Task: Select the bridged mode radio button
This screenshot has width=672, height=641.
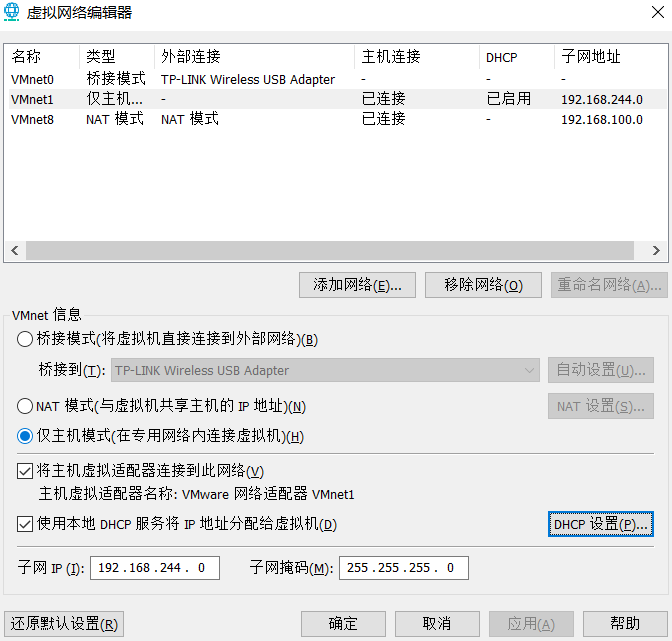Action: (x=25, y=339)
